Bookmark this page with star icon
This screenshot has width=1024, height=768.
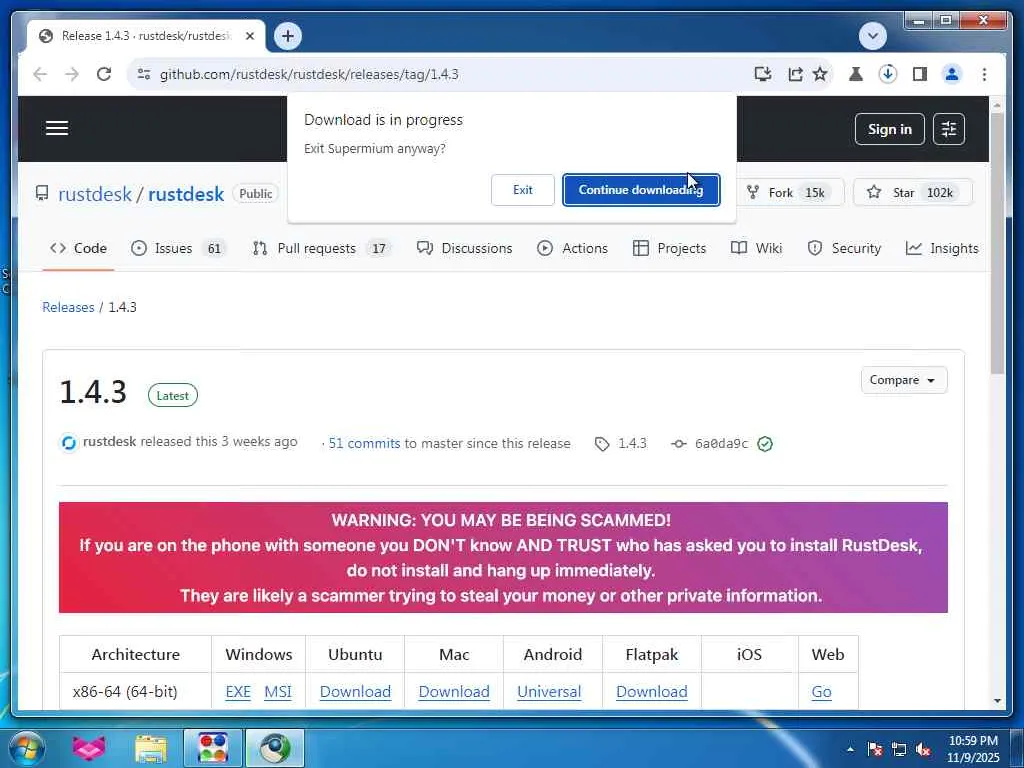(x=820, y=74)
